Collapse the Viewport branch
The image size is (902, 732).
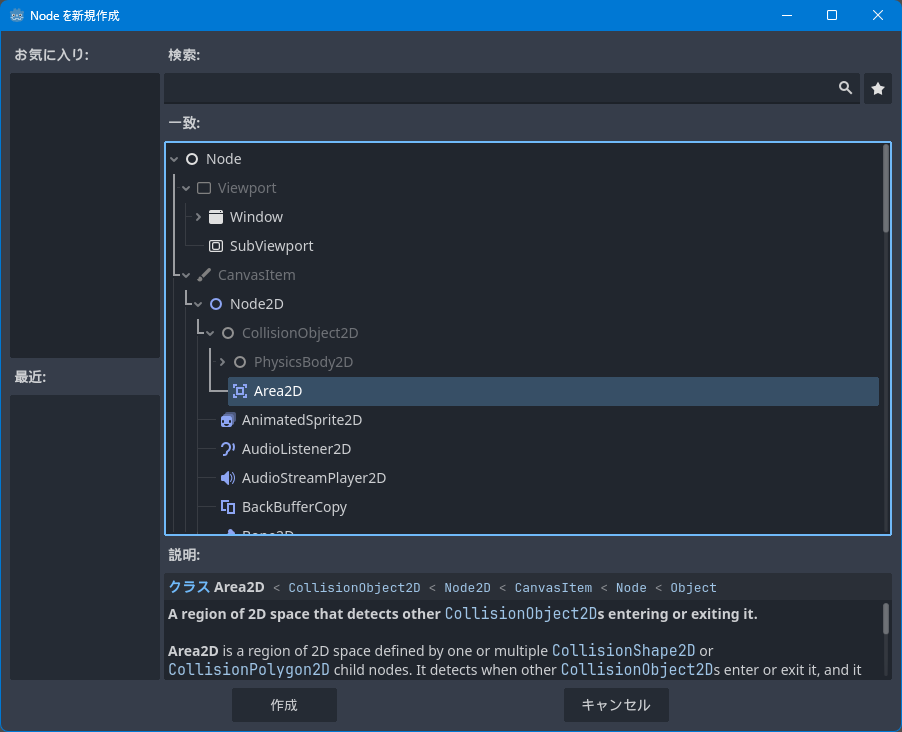tap(186, 188)
